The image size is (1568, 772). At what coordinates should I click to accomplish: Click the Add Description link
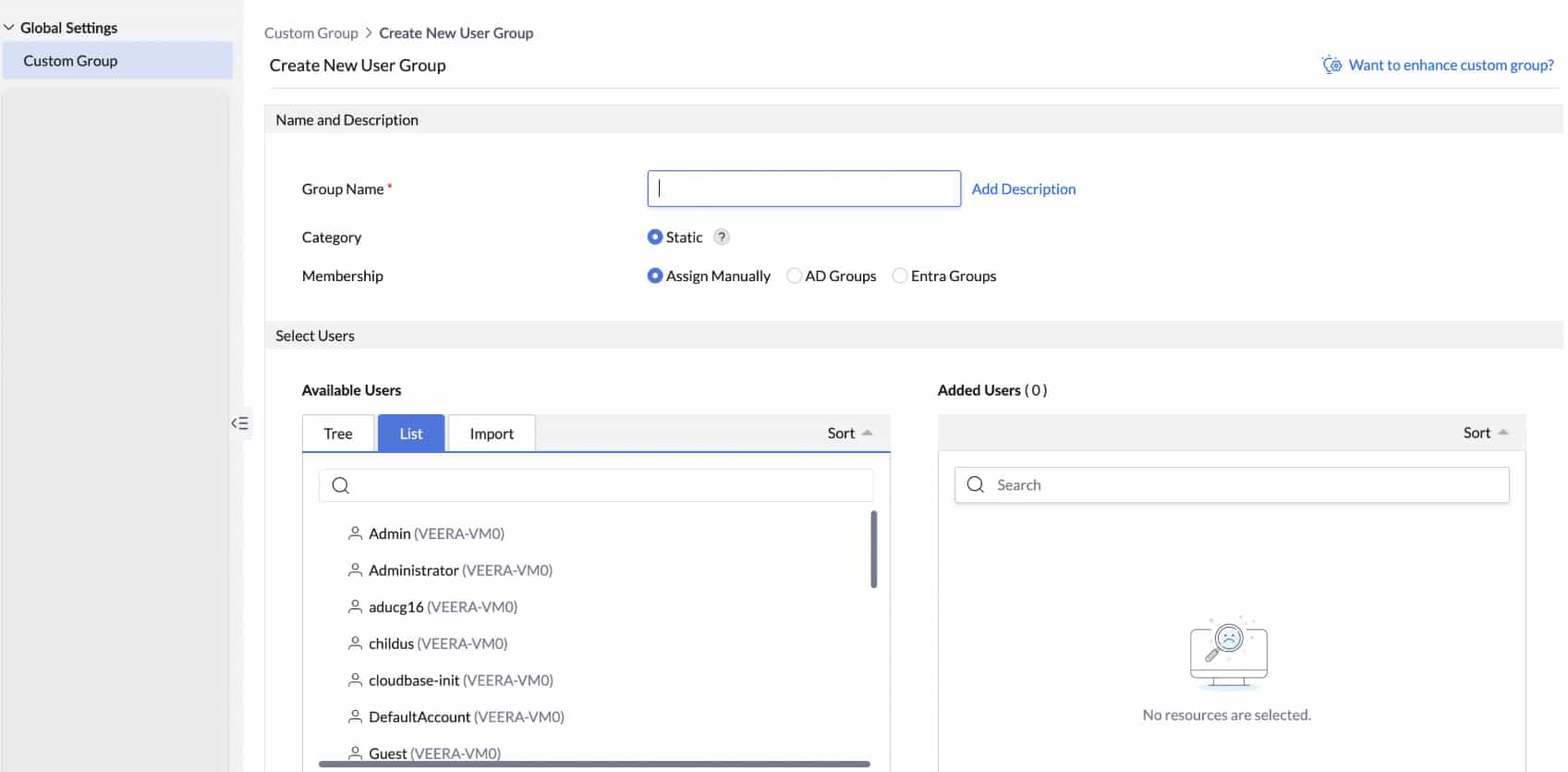pos(1024,189)
